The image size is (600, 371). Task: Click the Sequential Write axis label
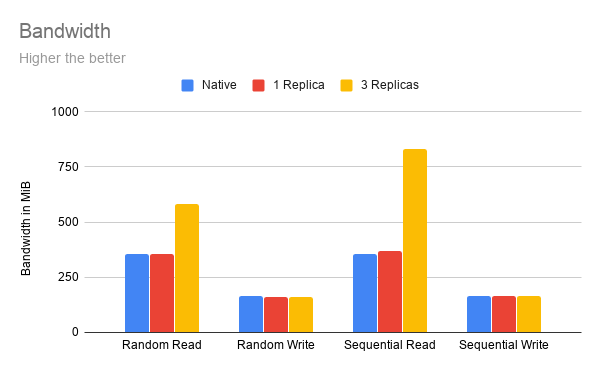click(504, 345)
